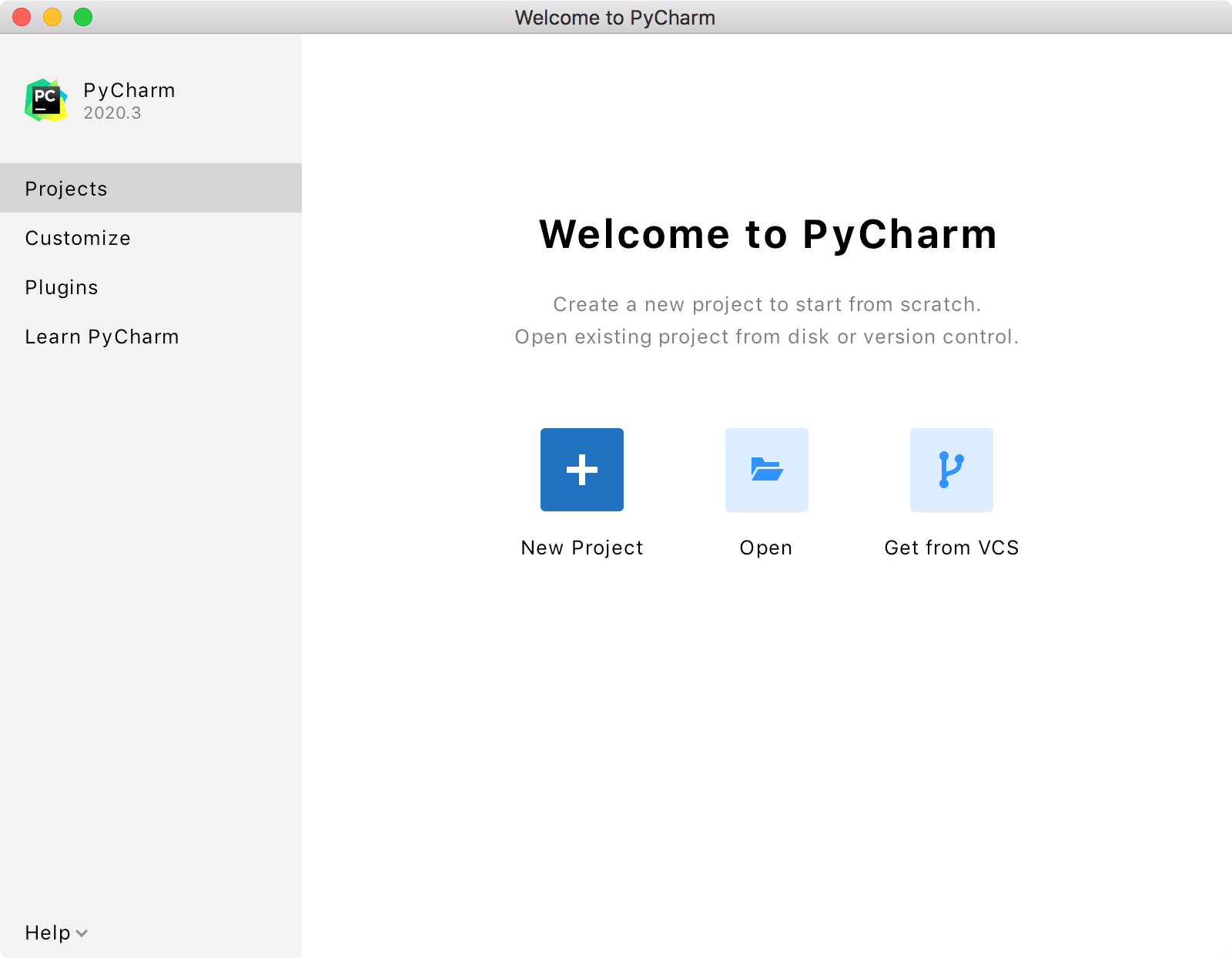Image resolution: width=1232 pixels, height=958 pixels.
Task: Click the large Welcome to PyCharm heading
Action: [768, 234]
